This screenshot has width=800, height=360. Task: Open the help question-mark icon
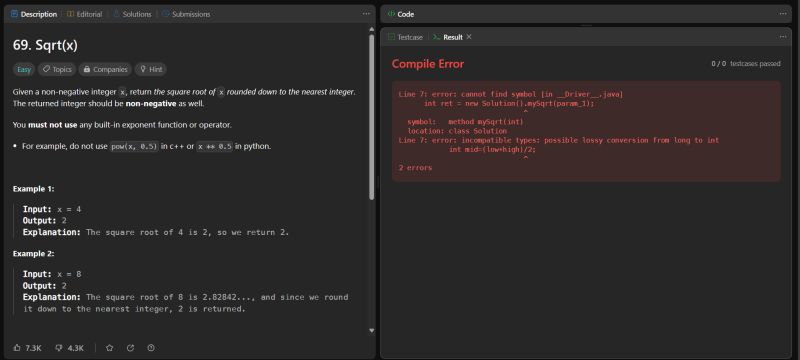click(x=151, y=348)
